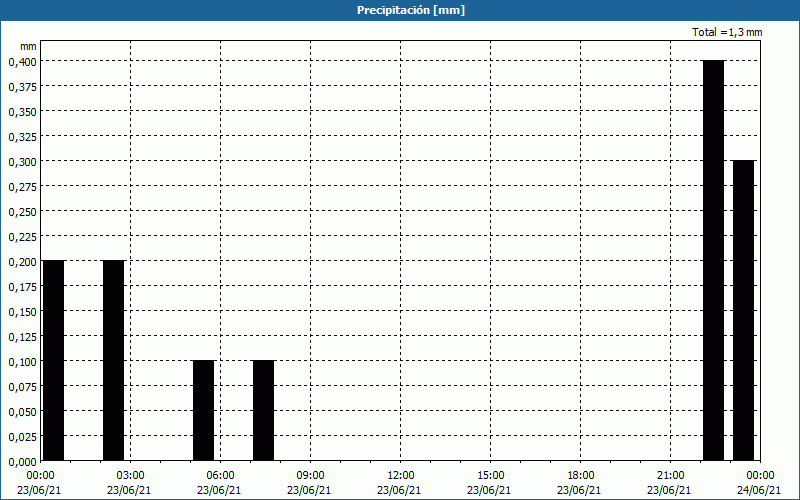Select the 0,225 y-axis label
Image resolution: width=800 pixels, height=500 pixels.
click(x=22, y=237)
